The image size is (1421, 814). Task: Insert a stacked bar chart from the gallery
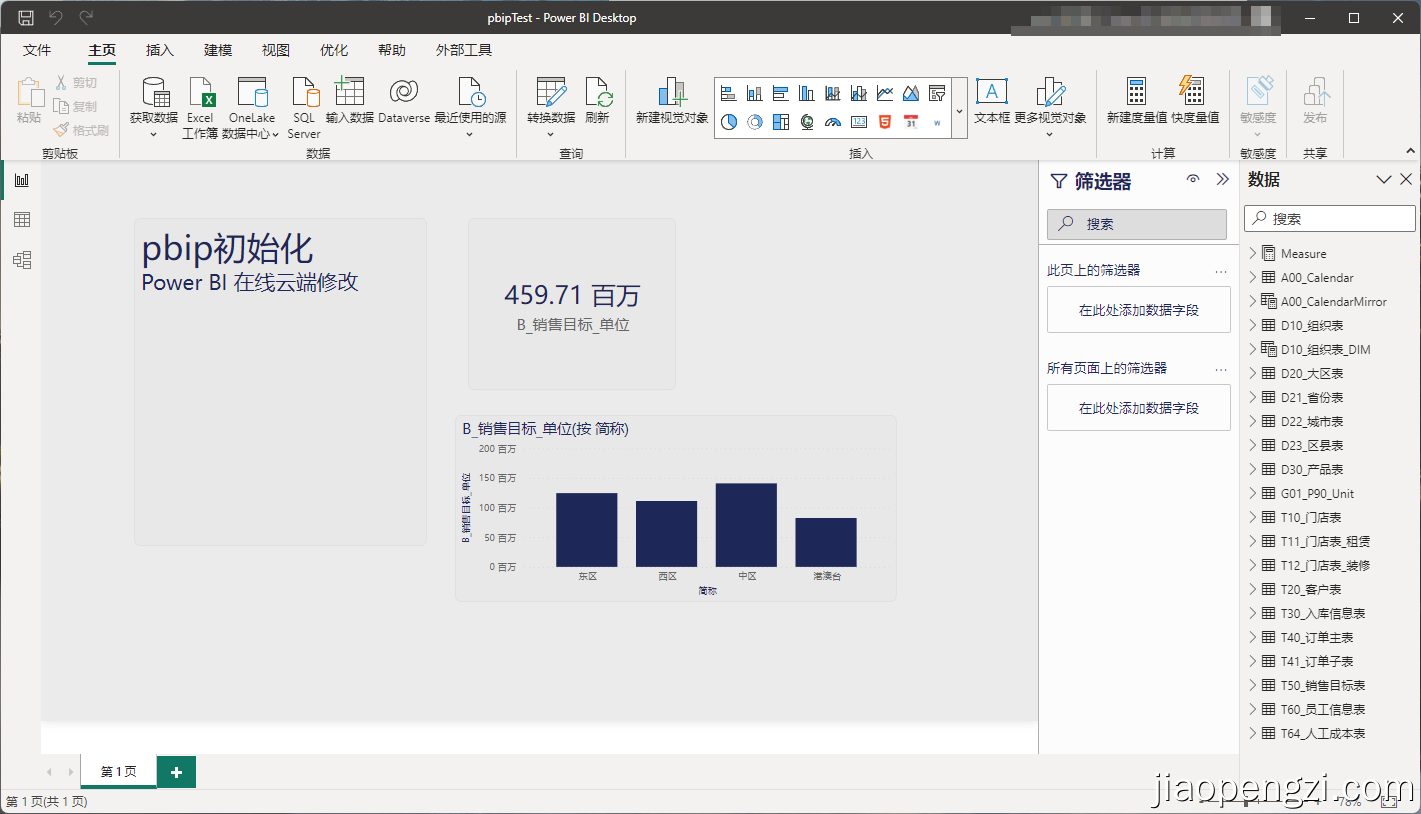point(729,94)
